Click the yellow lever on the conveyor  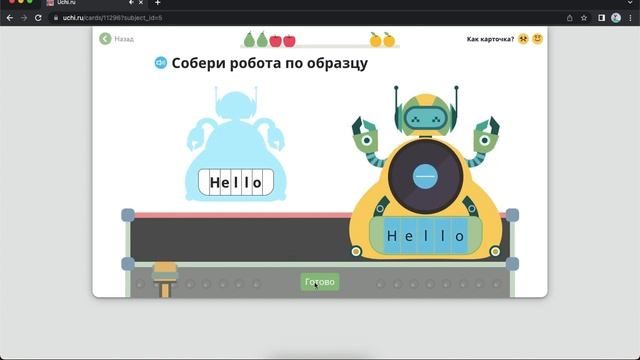[x=165, y=279]
